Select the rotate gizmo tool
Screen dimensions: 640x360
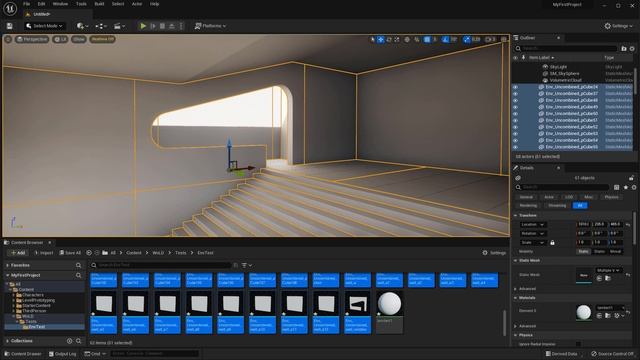point(389,40)
